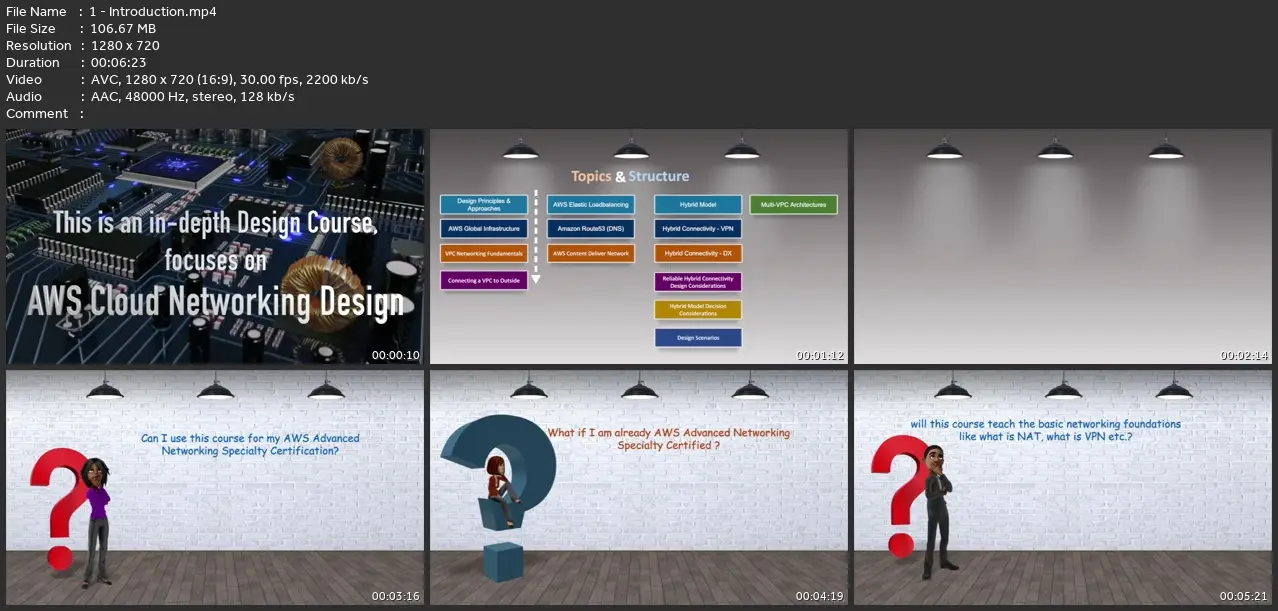The width and height of the screenshot is (1278, 611).
Task: Click the resolution value 1280 x 720
Action: click(x=125, y=46)
